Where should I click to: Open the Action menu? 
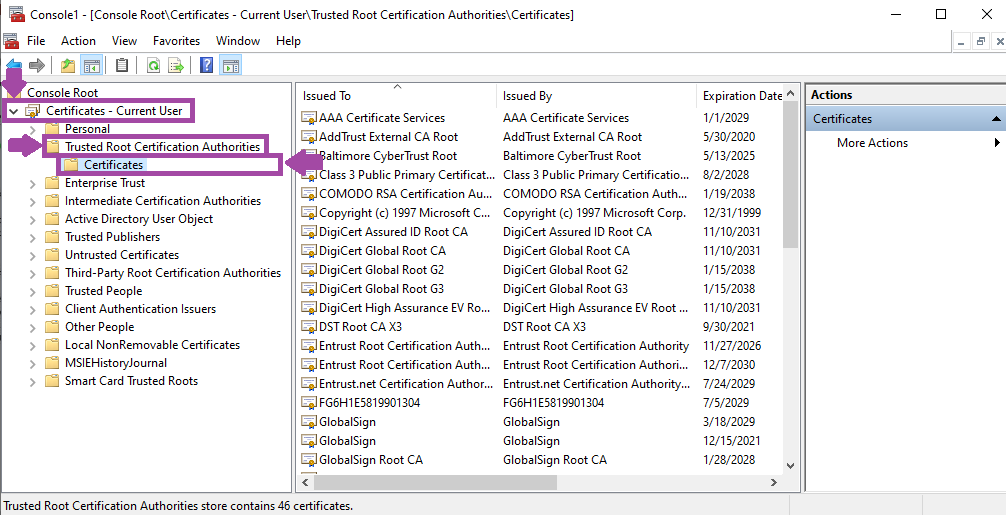click(x=78, y=41)
